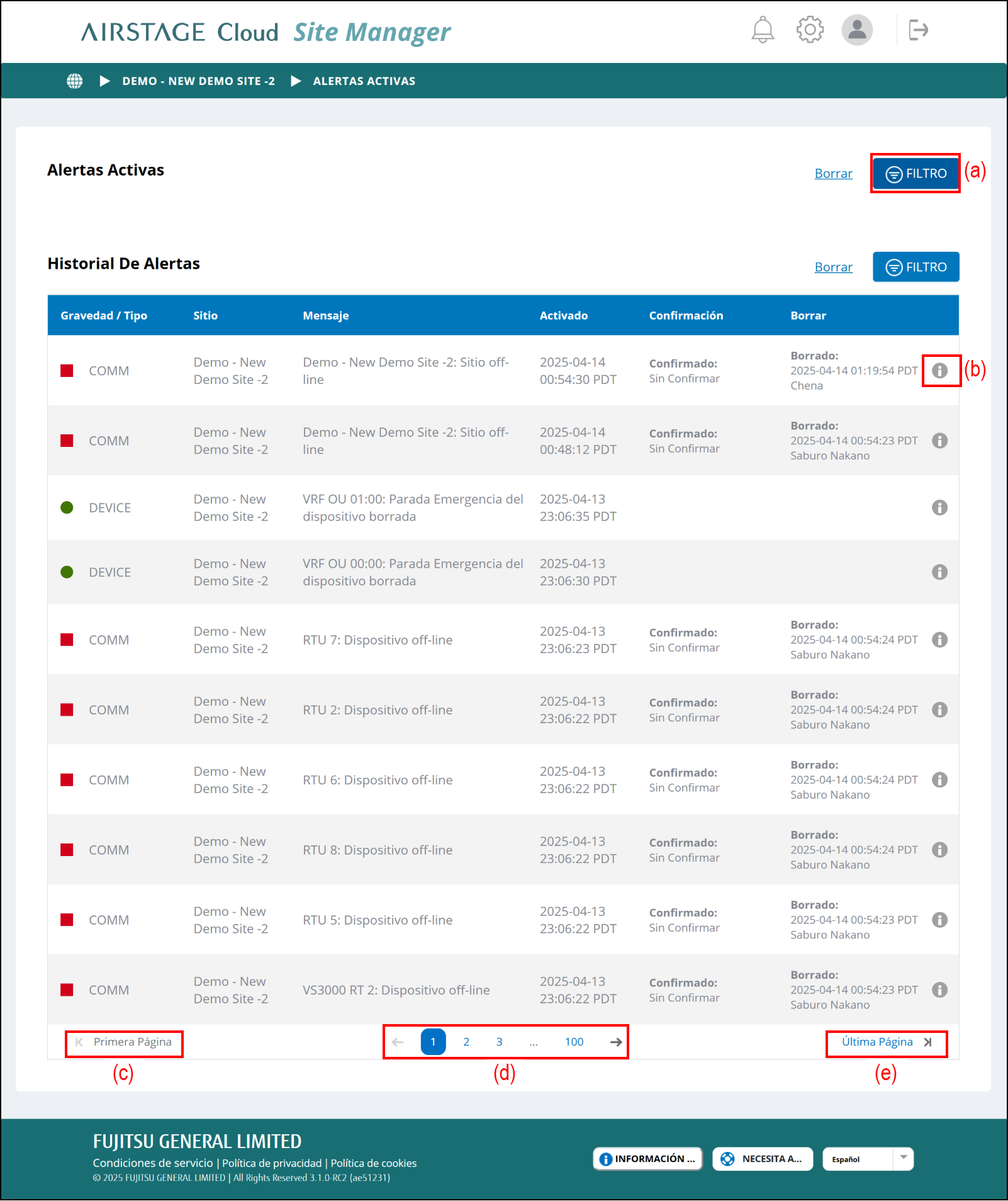Click FILTRO button for Historial De Alertas
The width and height of the screenshot is (1008, 1201).
[x=916, y=268]
